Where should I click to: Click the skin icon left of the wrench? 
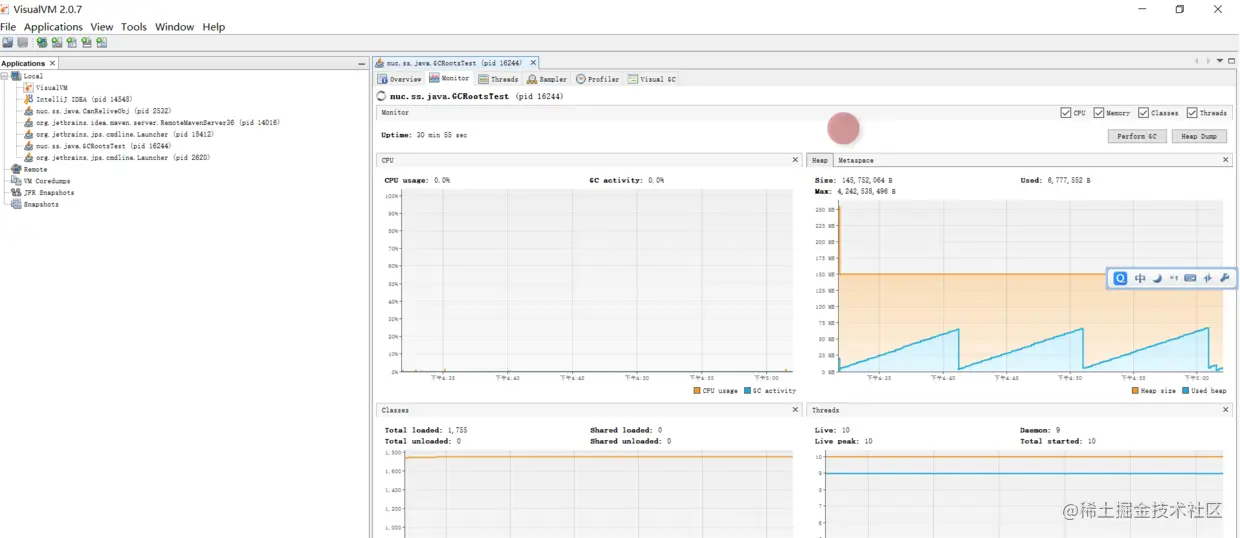1207,279
